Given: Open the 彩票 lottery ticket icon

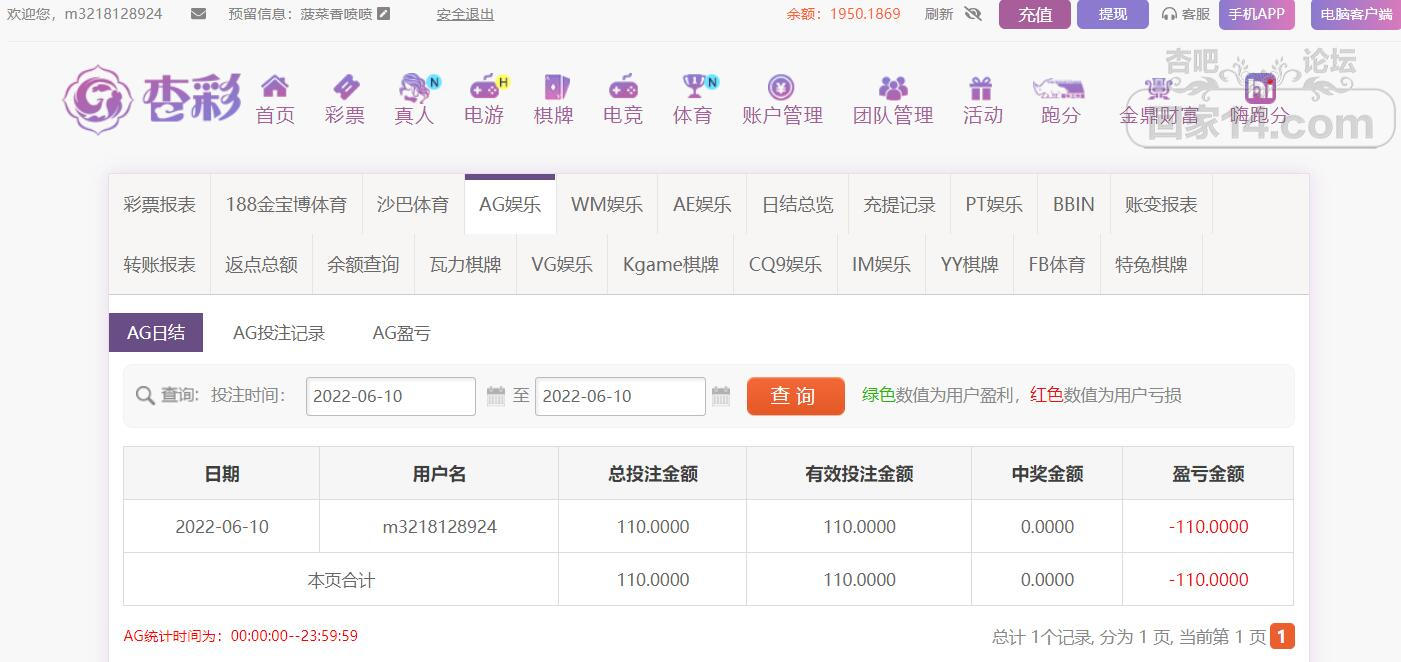Looking at the screenshot, I should click(345, 87).
